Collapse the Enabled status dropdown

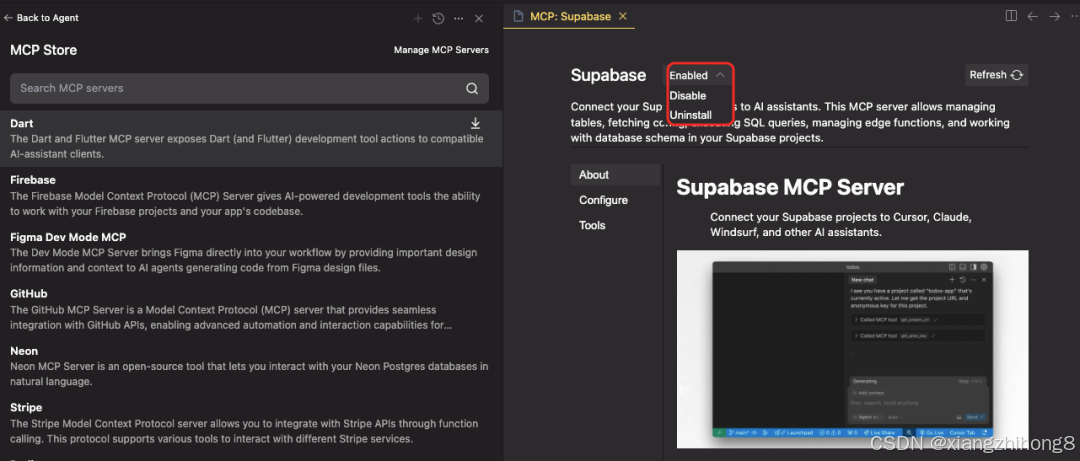click(x=697, y=75)
